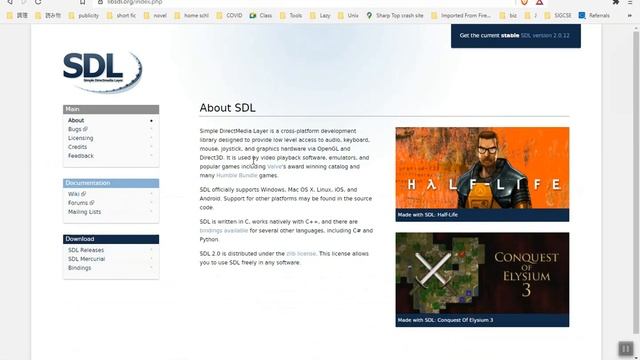The width and height of the screenshot is (640, 360).
Task: Click the 'About SDL' heading
Action: point(227,108)
